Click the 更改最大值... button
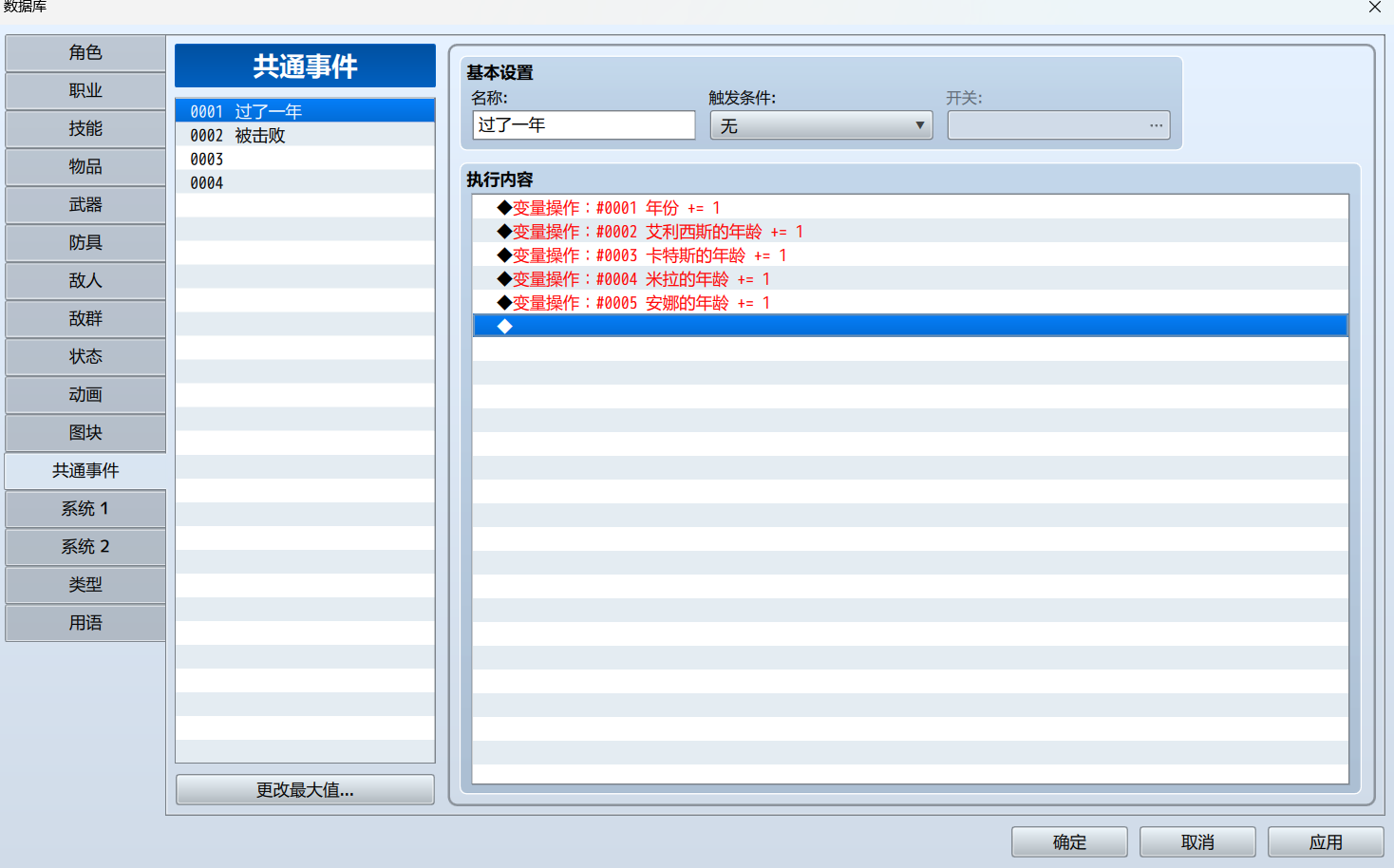1394x868 pixels. [x=305, y=790]
